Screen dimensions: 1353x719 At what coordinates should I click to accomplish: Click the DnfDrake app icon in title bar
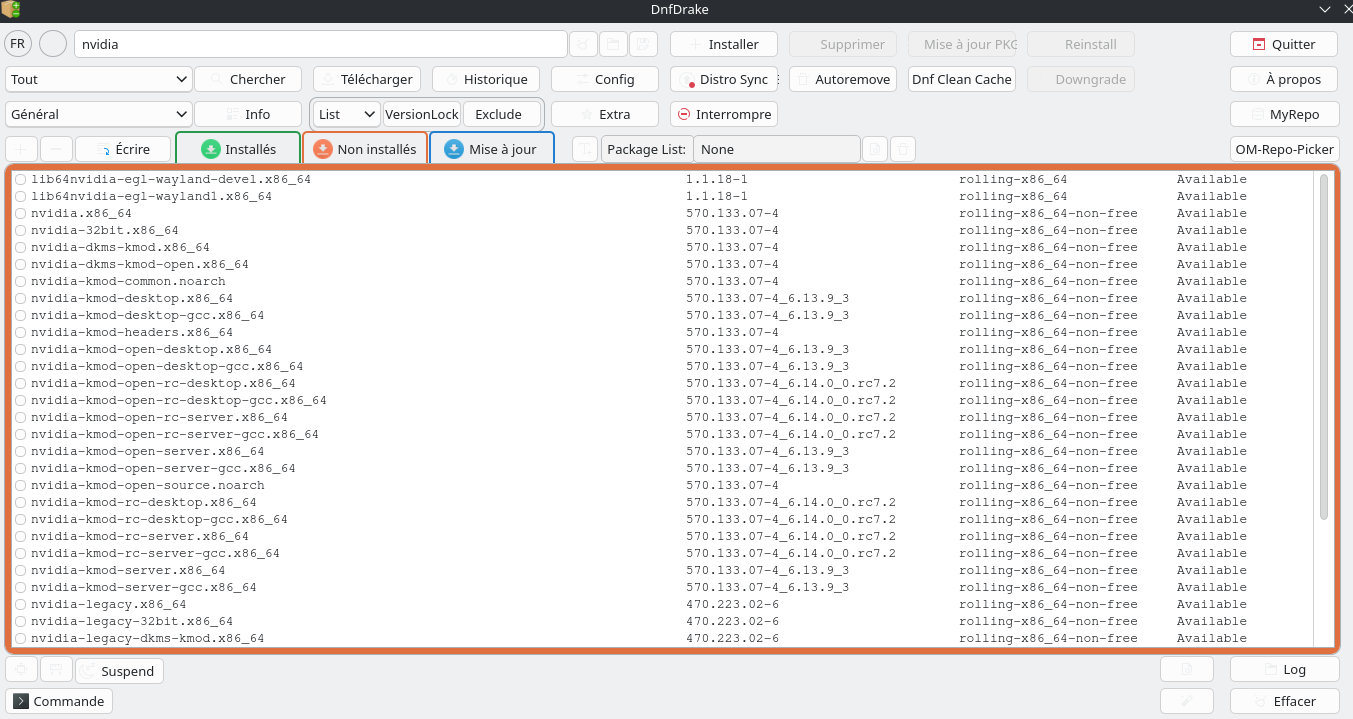click(x=11, y=10)
